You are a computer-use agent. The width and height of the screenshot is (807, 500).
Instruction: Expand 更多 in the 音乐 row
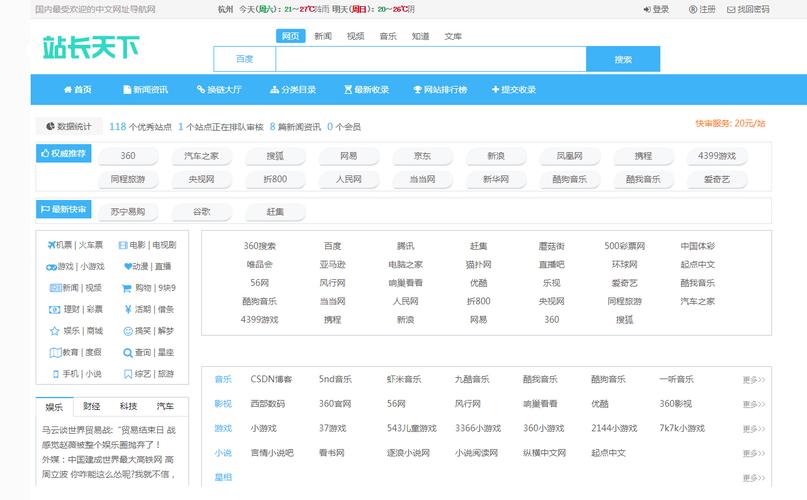click(x=754, y=380)
